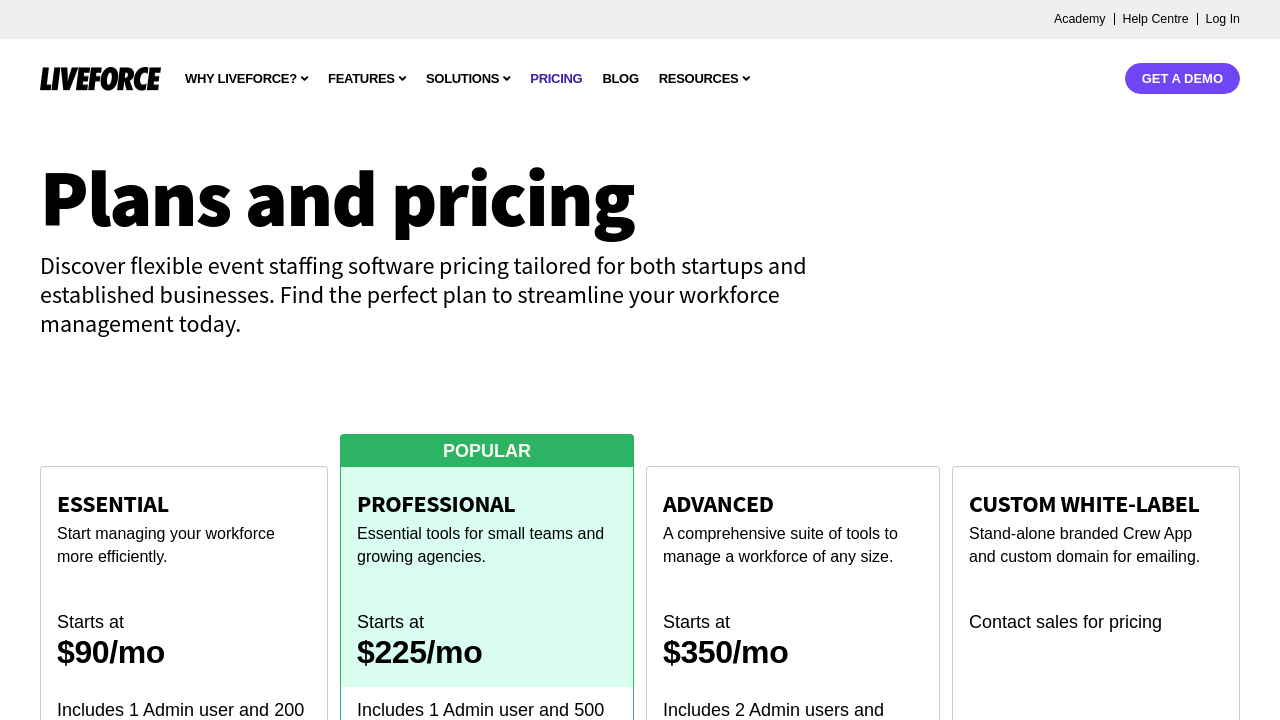Select the Essential plan heading
Screen dimensions: 1280x720
pyautogui.click(x=113, y=504)
